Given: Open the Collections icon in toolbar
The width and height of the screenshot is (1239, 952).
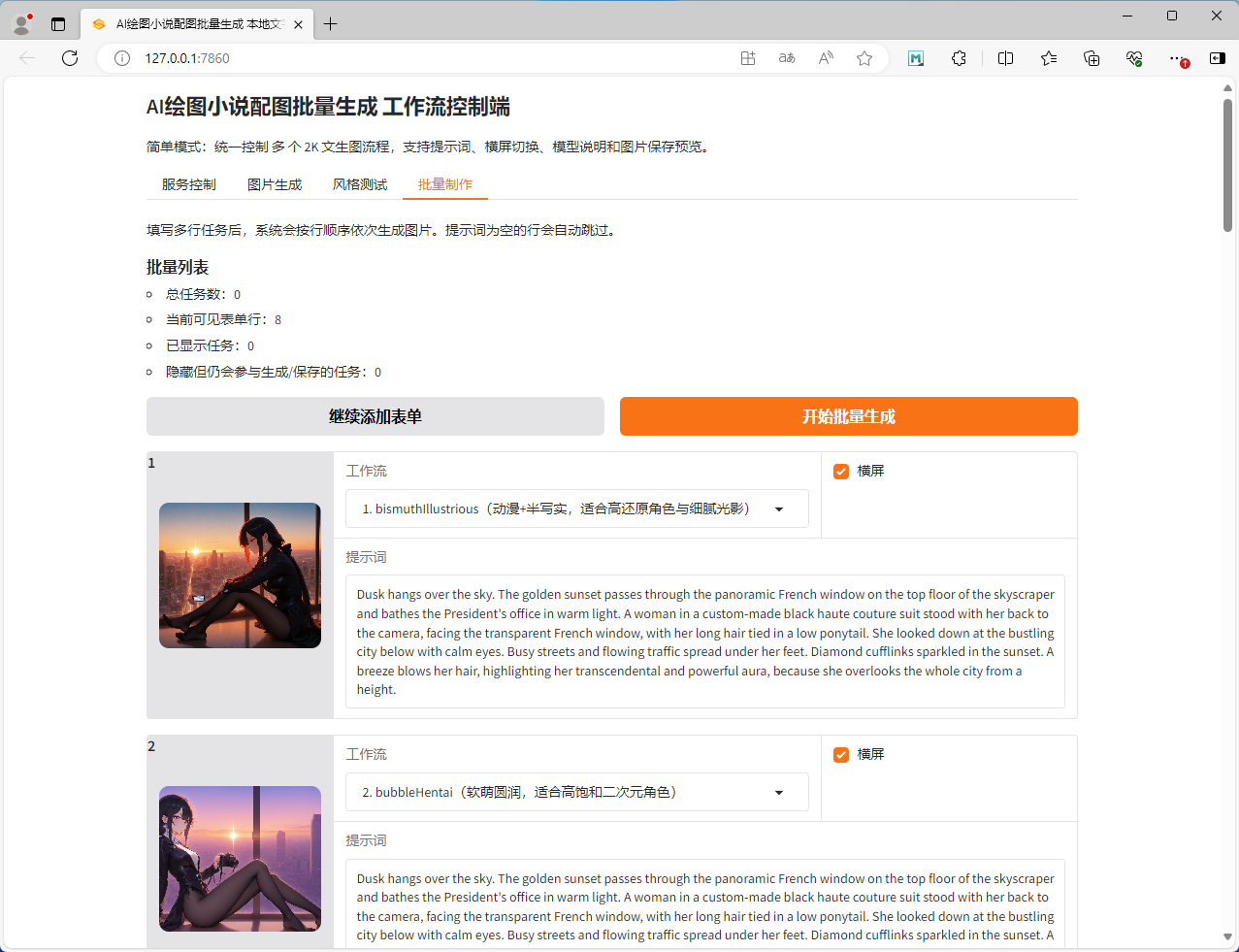Looking at the screenshot, I should (1092, 58).
